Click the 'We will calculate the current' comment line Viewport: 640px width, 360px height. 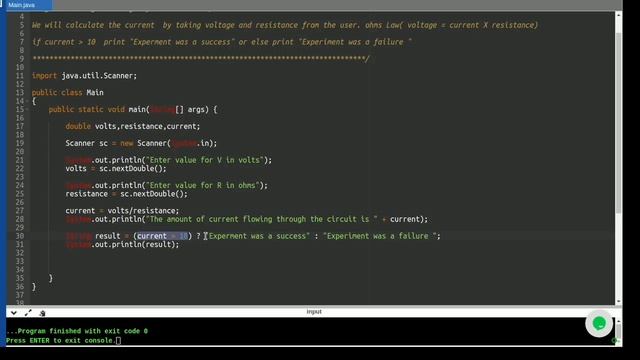(x=285, y=25)
